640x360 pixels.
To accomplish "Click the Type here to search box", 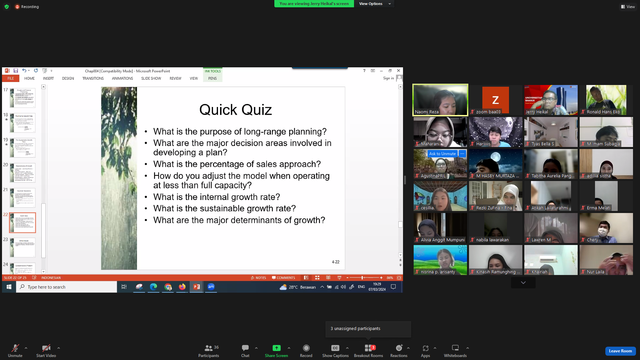I will coord(67,287).
